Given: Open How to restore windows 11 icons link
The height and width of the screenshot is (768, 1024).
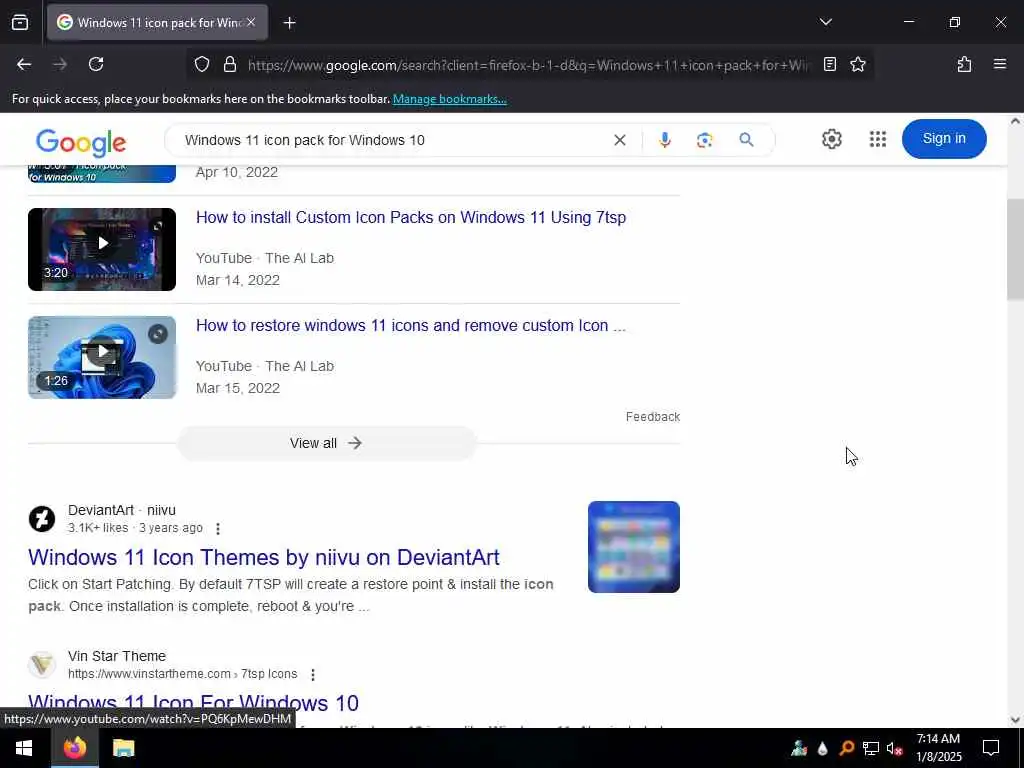Looking at the screenshot, I should (411, 325).
